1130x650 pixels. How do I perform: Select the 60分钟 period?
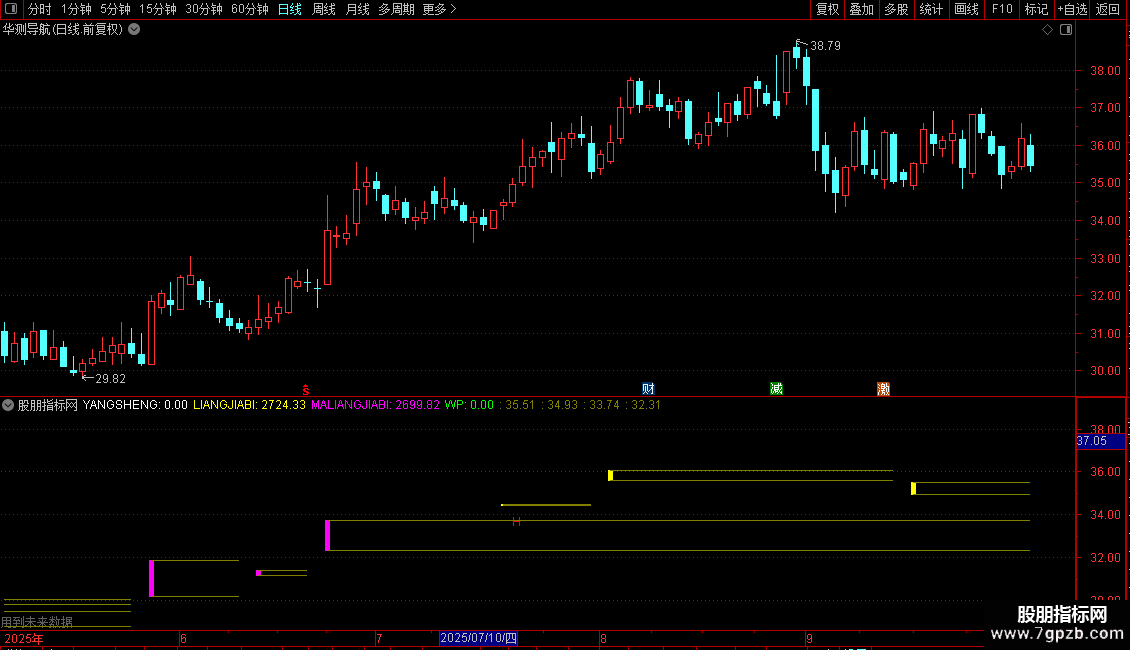pos(249,9)
